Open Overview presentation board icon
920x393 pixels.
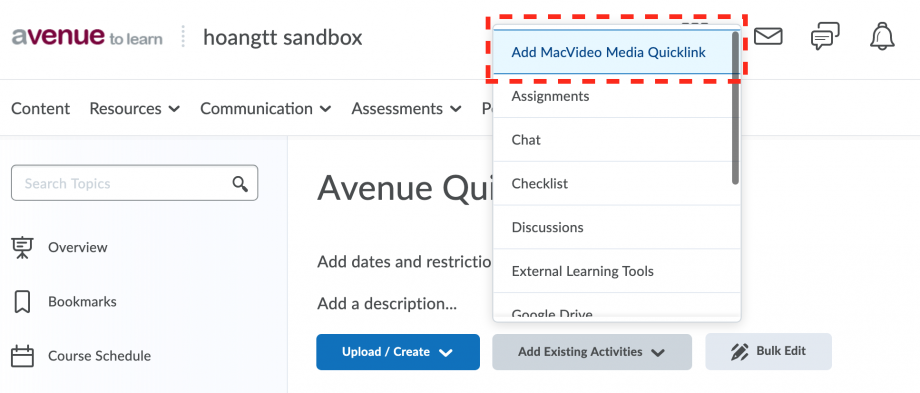tap(23, 248)
